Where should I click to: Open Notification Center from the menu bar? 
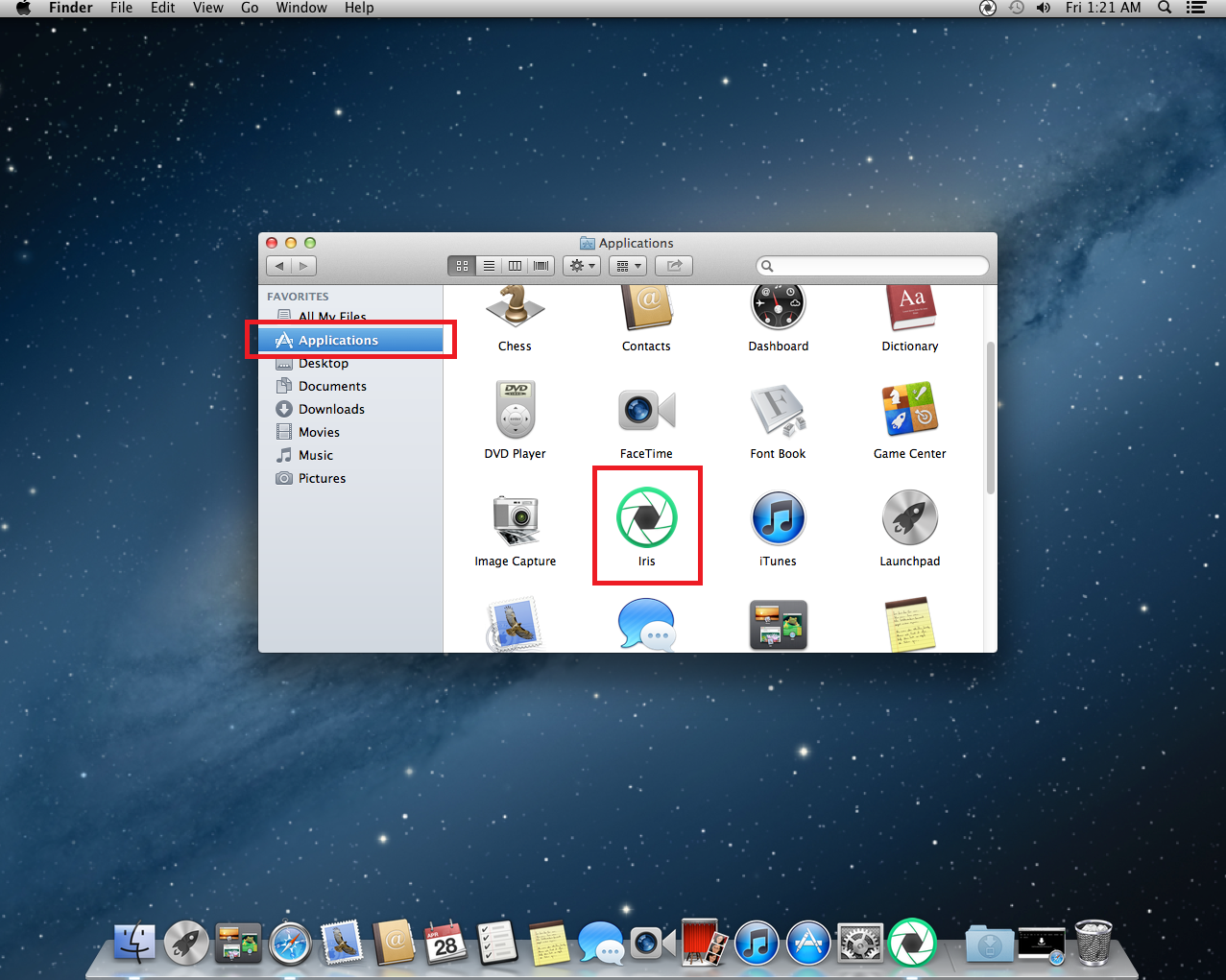click(1195, 8)
